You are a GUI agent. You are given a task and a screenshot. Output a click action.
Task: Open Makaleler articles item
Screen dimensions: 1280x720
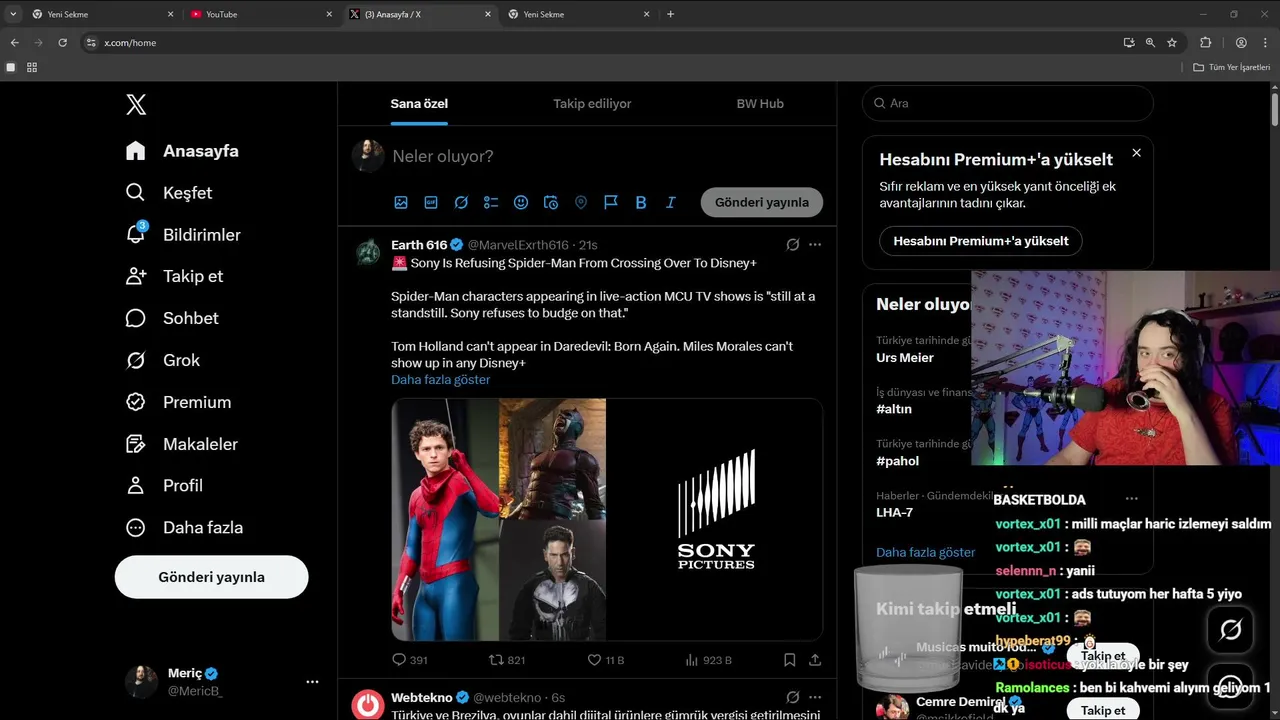tap(181, 444)
